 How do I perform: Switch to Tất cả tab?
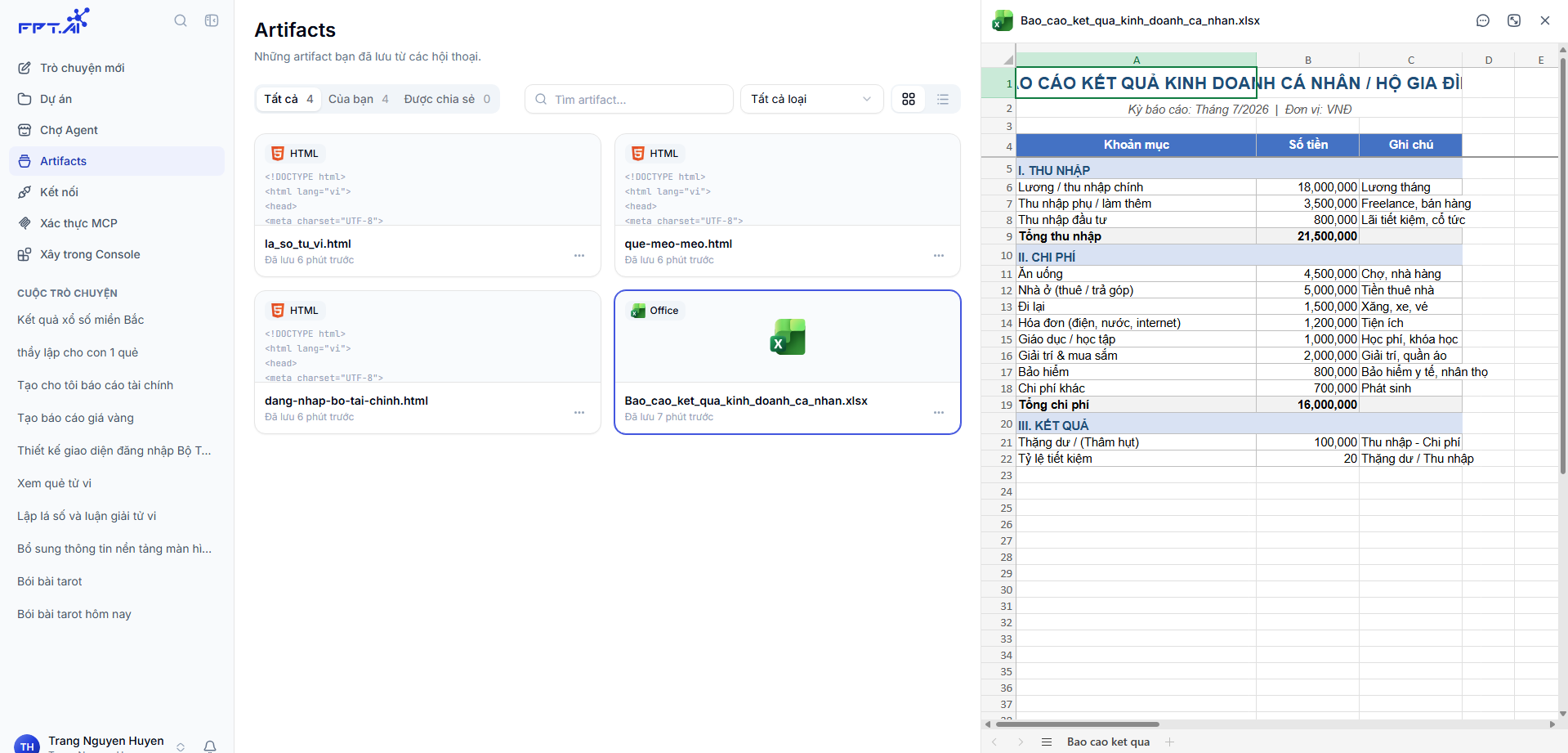288,99
